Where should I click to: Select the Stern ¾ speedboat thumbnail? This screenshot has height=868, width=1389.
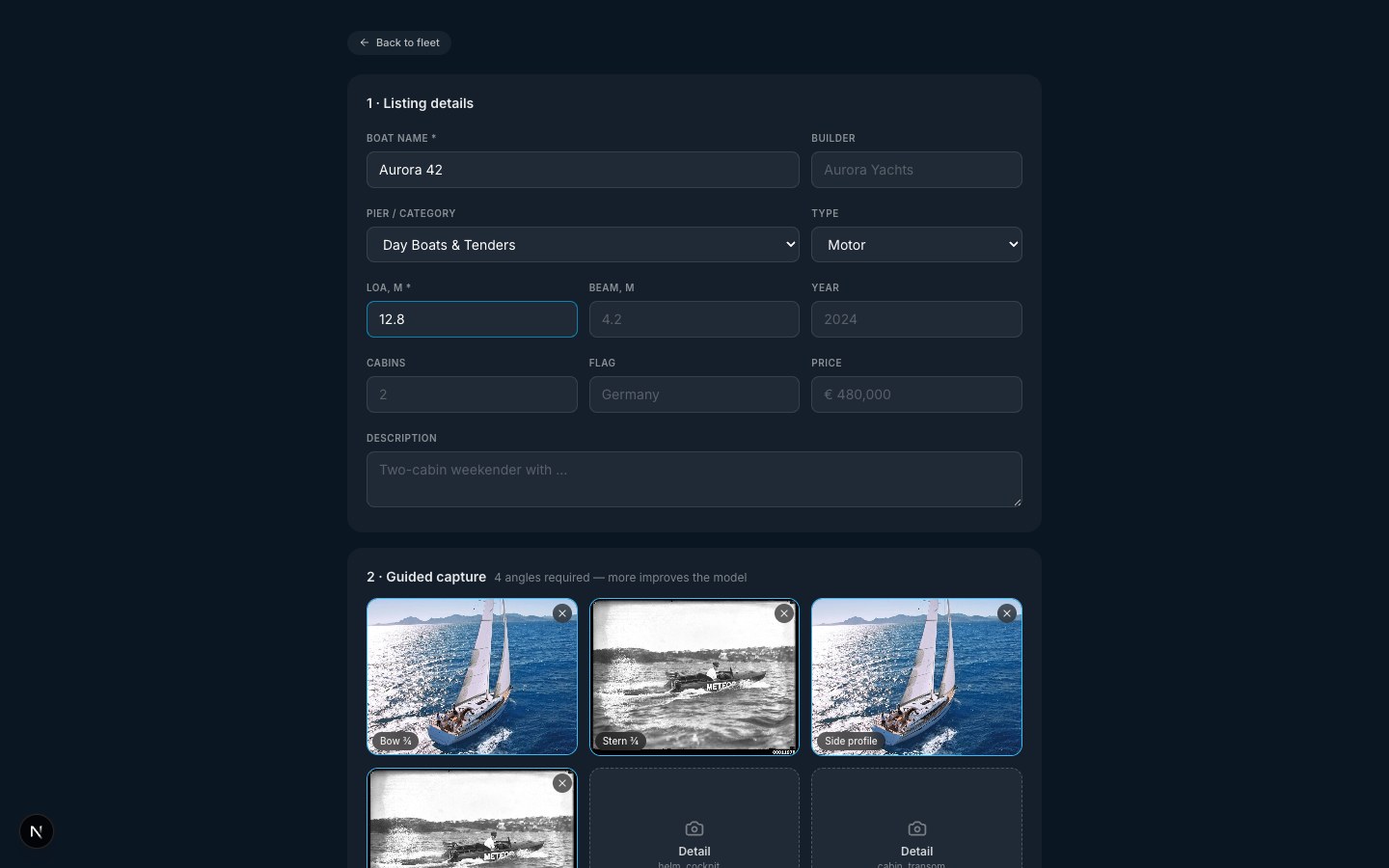coord(694,677)
